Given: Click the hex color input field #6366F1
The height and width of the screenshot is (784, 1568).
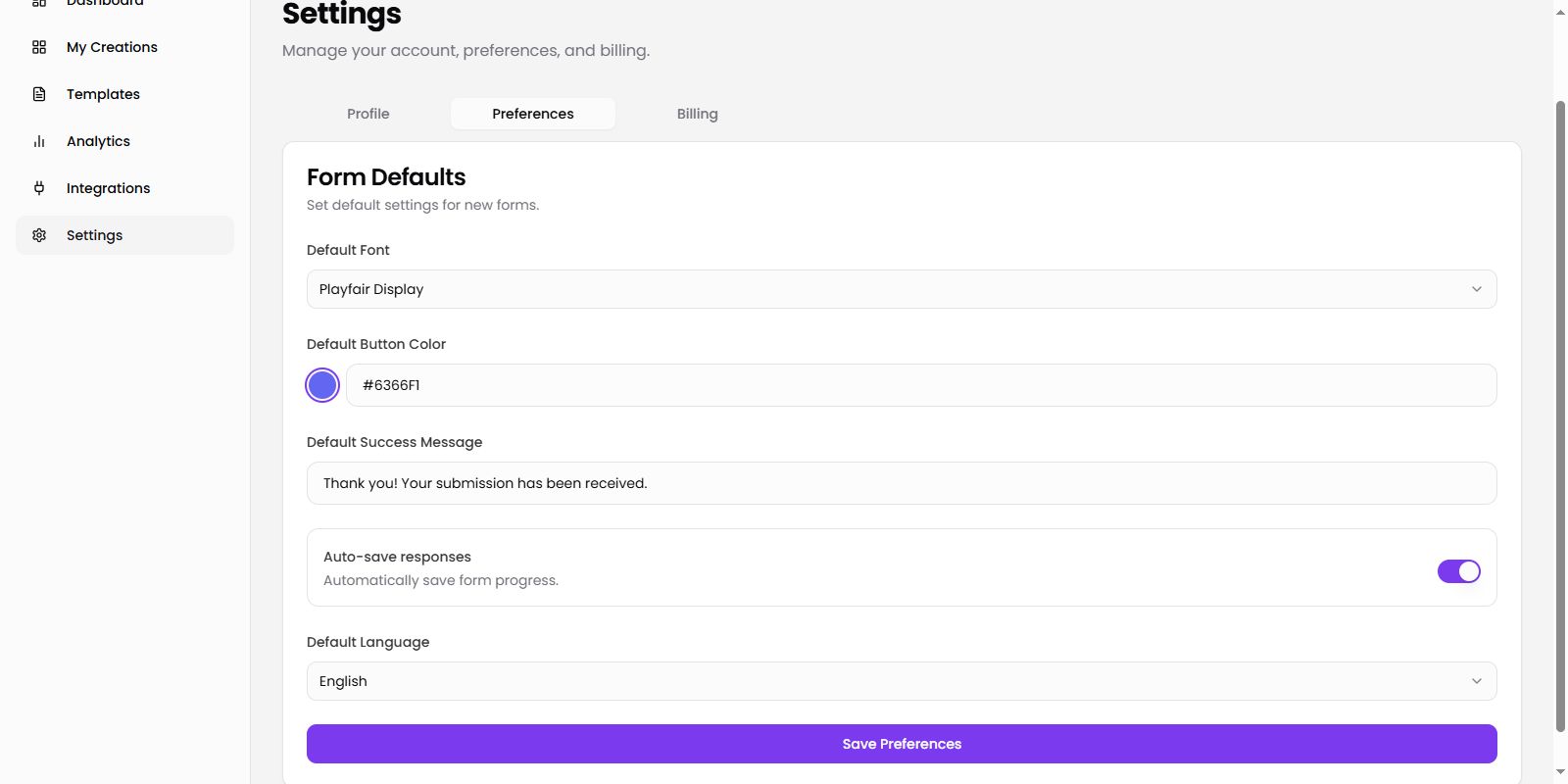Looking at the screenshot, I should pyautogui.click(x=921, y=385).
